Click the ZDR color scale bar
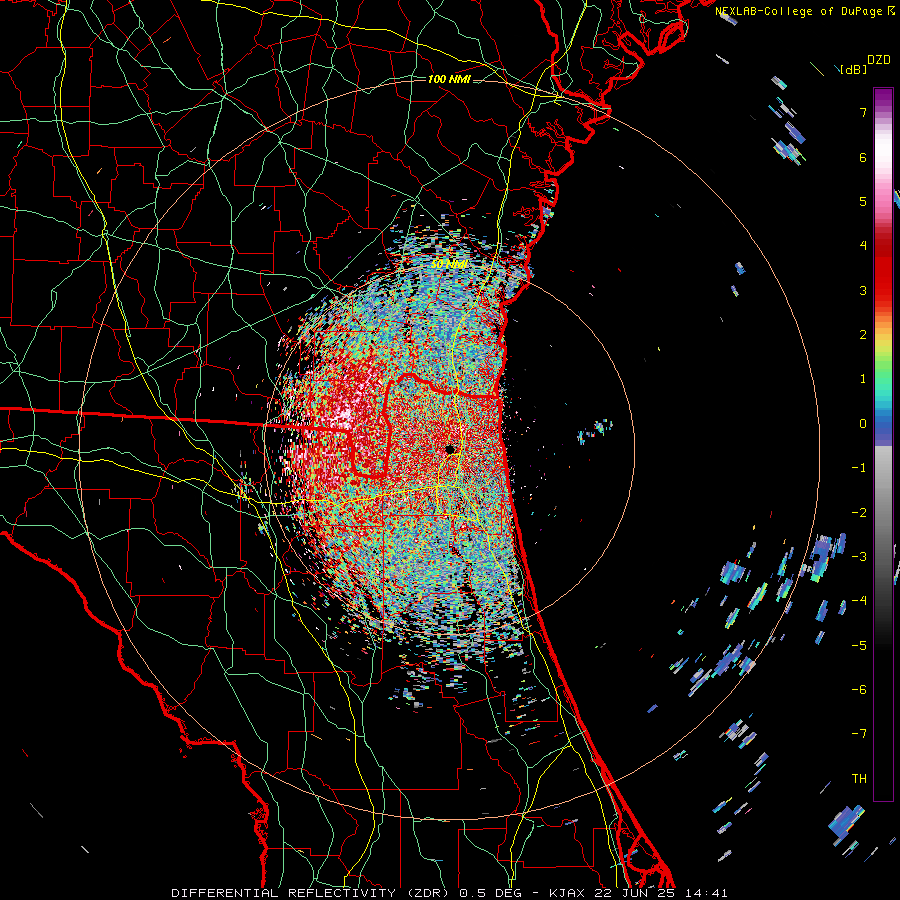The width and height of the screenshot is (900, 900). tap(883, 444)
